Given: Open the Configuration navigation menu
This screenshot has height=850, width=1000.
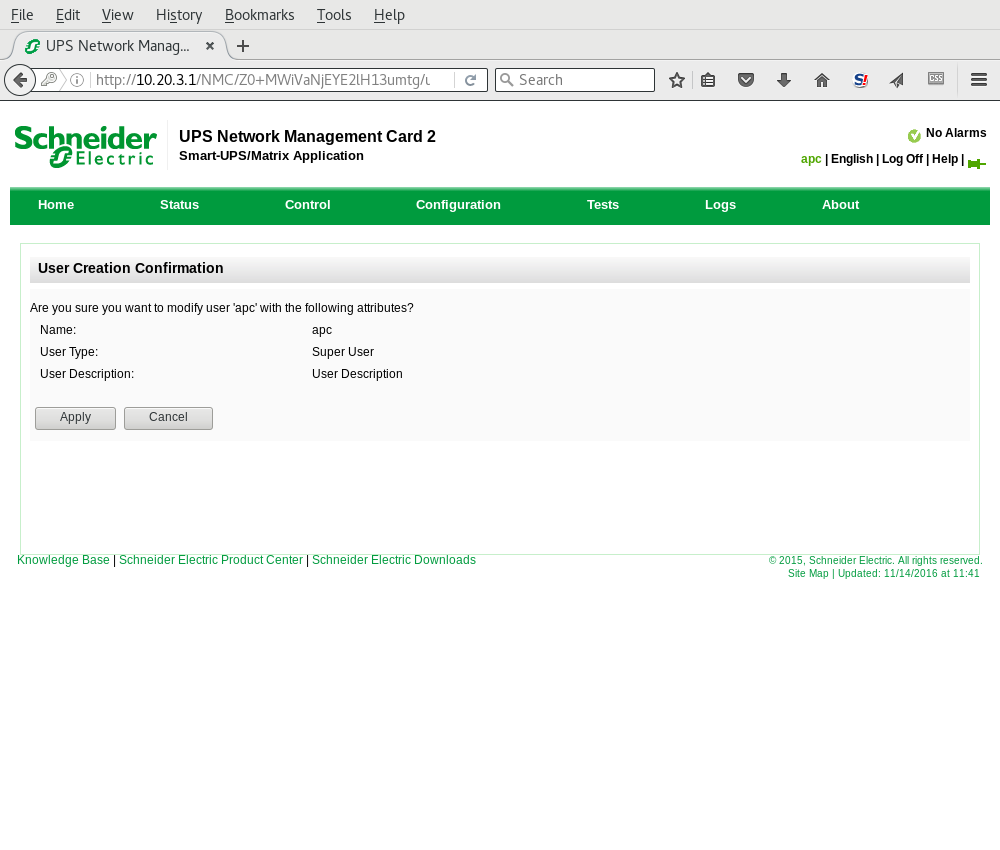Looking at the screenshot, I should click(x=458, y=205).
